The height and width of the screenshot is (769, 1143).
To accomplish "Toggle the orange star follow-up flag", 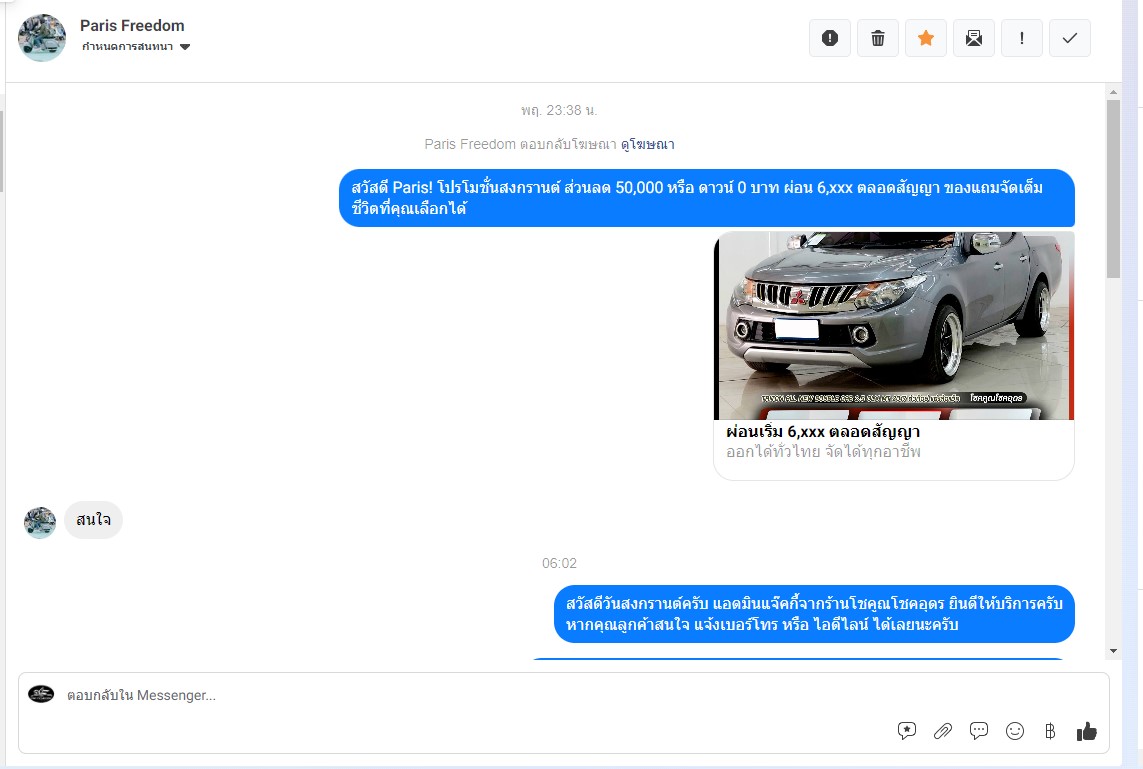I will pos(925,38).
